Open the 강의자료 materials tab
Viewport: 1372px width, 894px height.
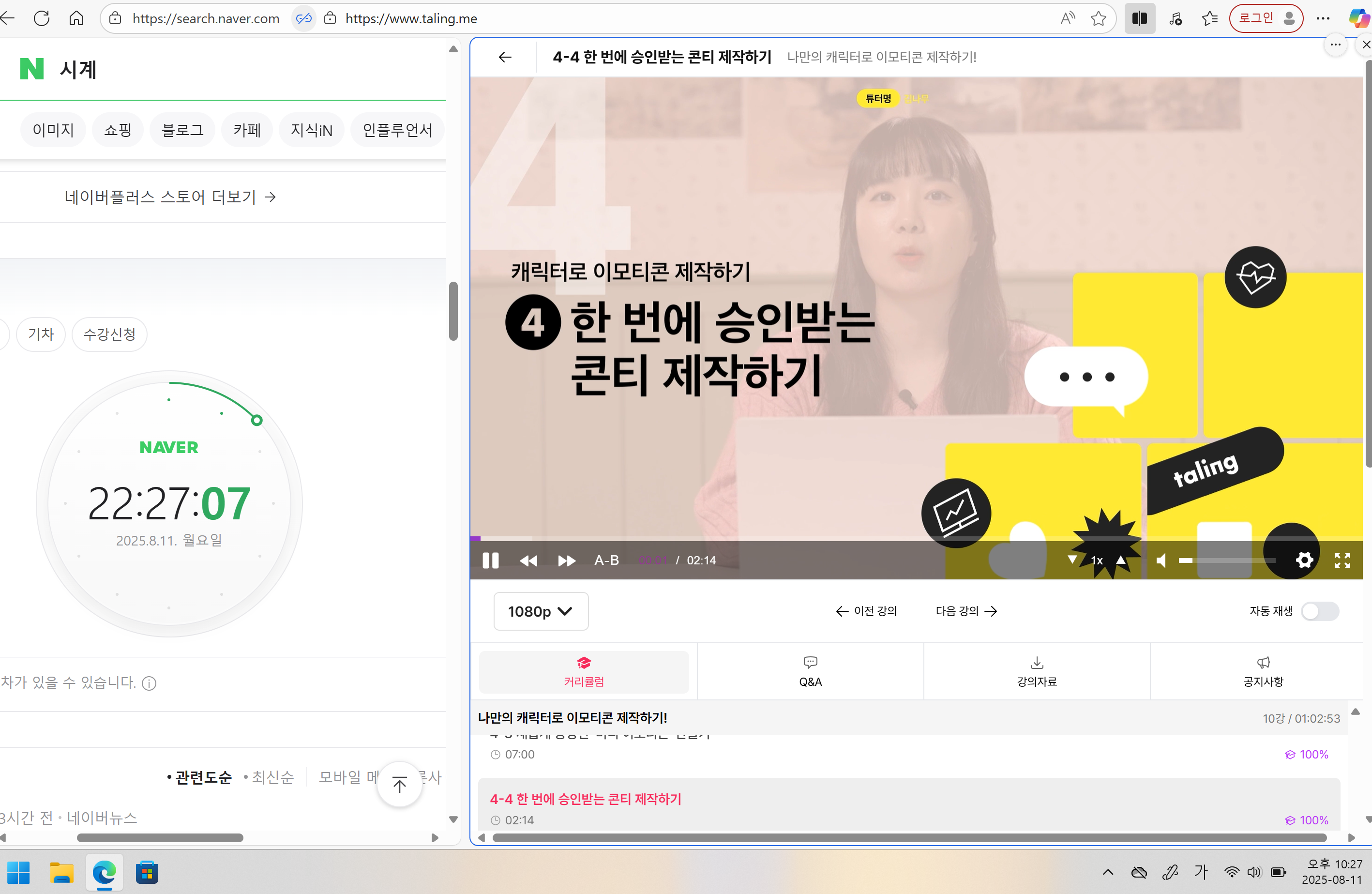(x=1036, y=671)
